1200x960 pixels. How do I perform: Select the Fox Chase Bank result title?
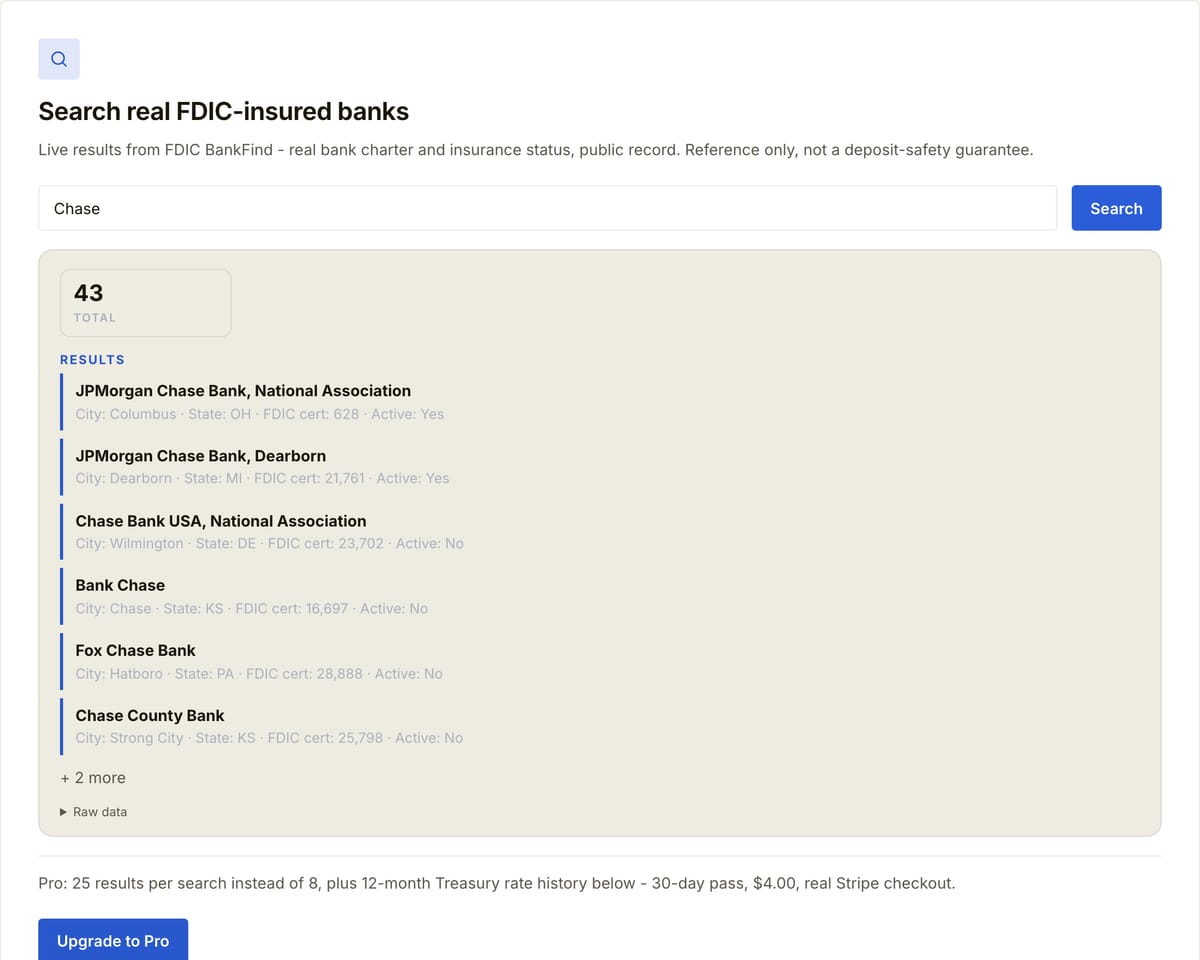pyautogui.click(x=135, y=650)
